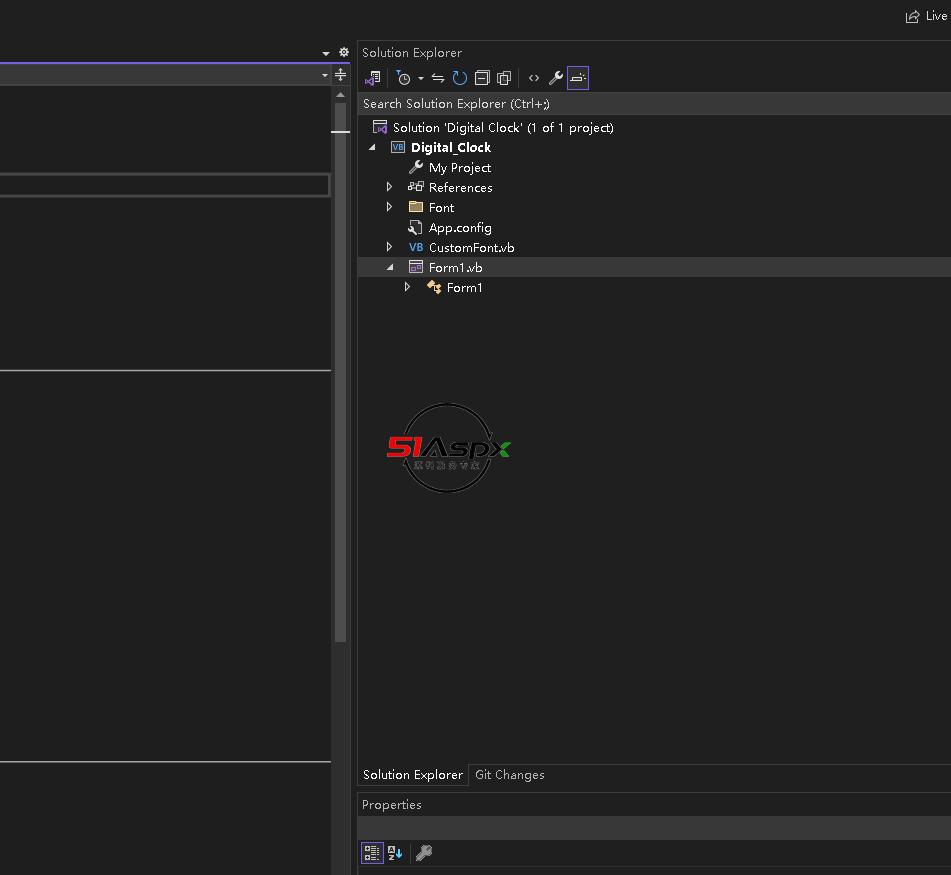Click Sync with Active Document arrows
Image resolution: width=951 pixels, height=875 pixels.
point(438,78)
